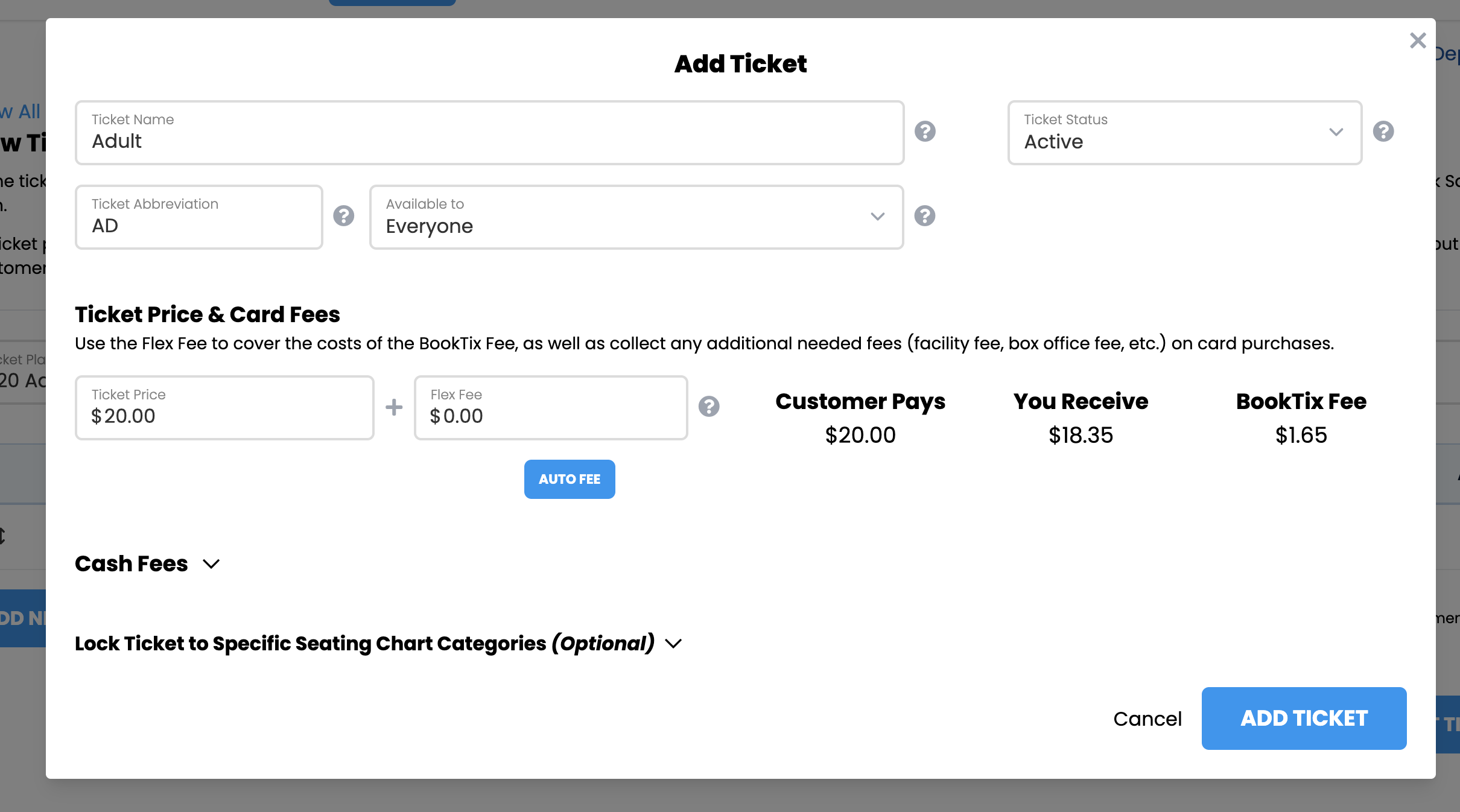Click into the Flex Fee field
This screenshot has width=1460, height=812.
(550, 408)
